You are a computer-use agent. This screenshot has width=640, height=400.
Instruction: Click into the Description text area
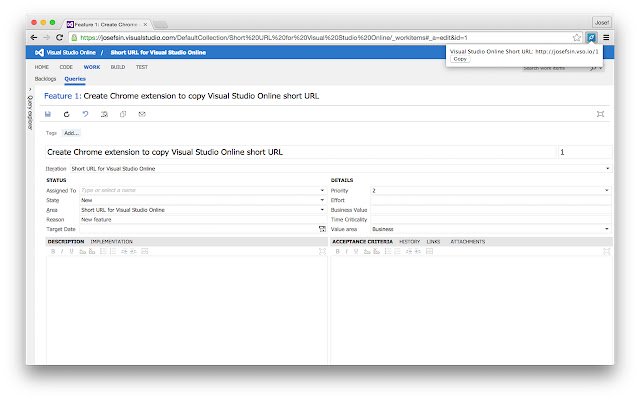click(187, 310)
